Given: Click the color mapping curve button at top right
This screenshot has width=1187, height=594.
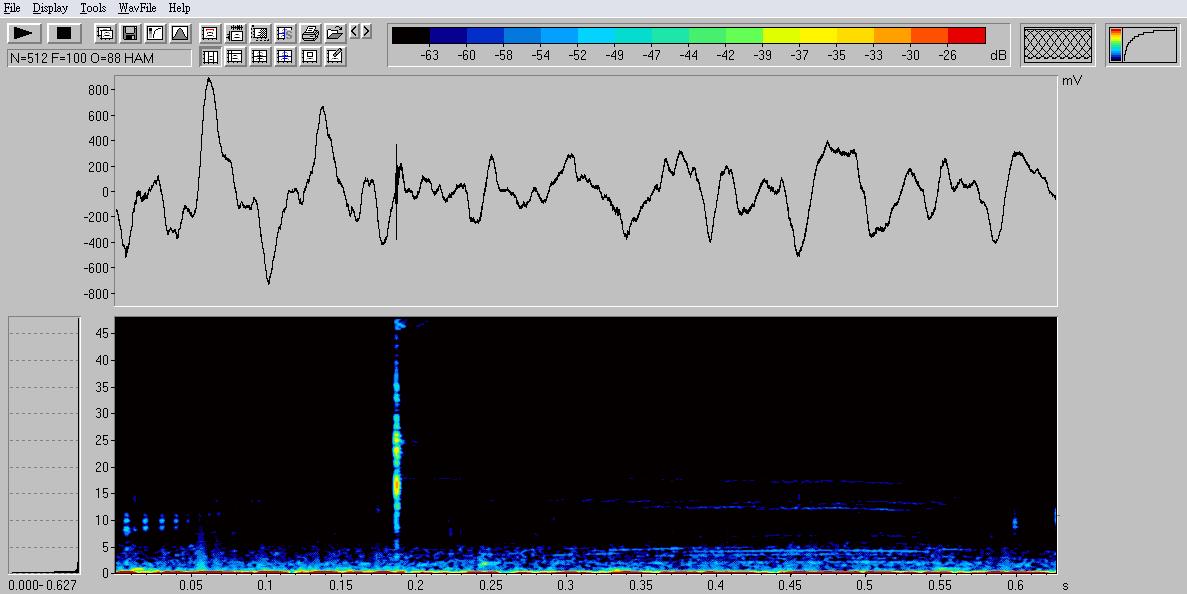Looking at the screenshot, I should pos(1142,46).
